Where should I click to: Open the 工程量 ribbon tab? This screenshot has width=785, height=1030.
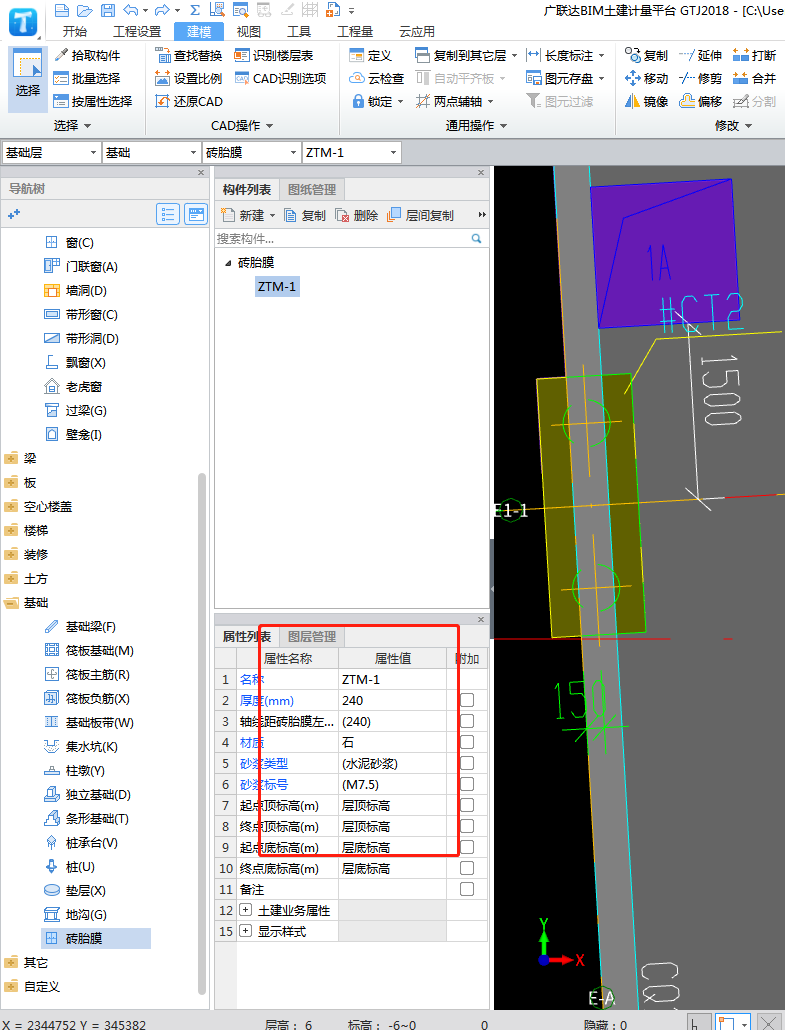click(x=355, y=32)
